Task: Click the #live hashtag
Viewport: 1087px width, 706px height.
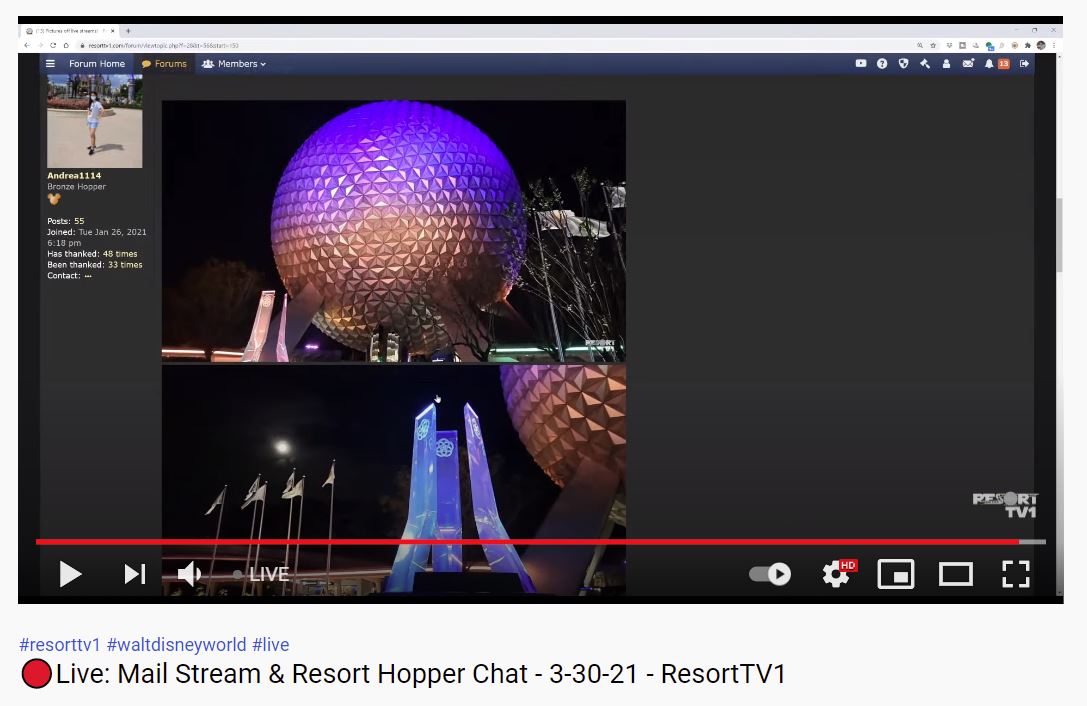Action: [270, 645]
